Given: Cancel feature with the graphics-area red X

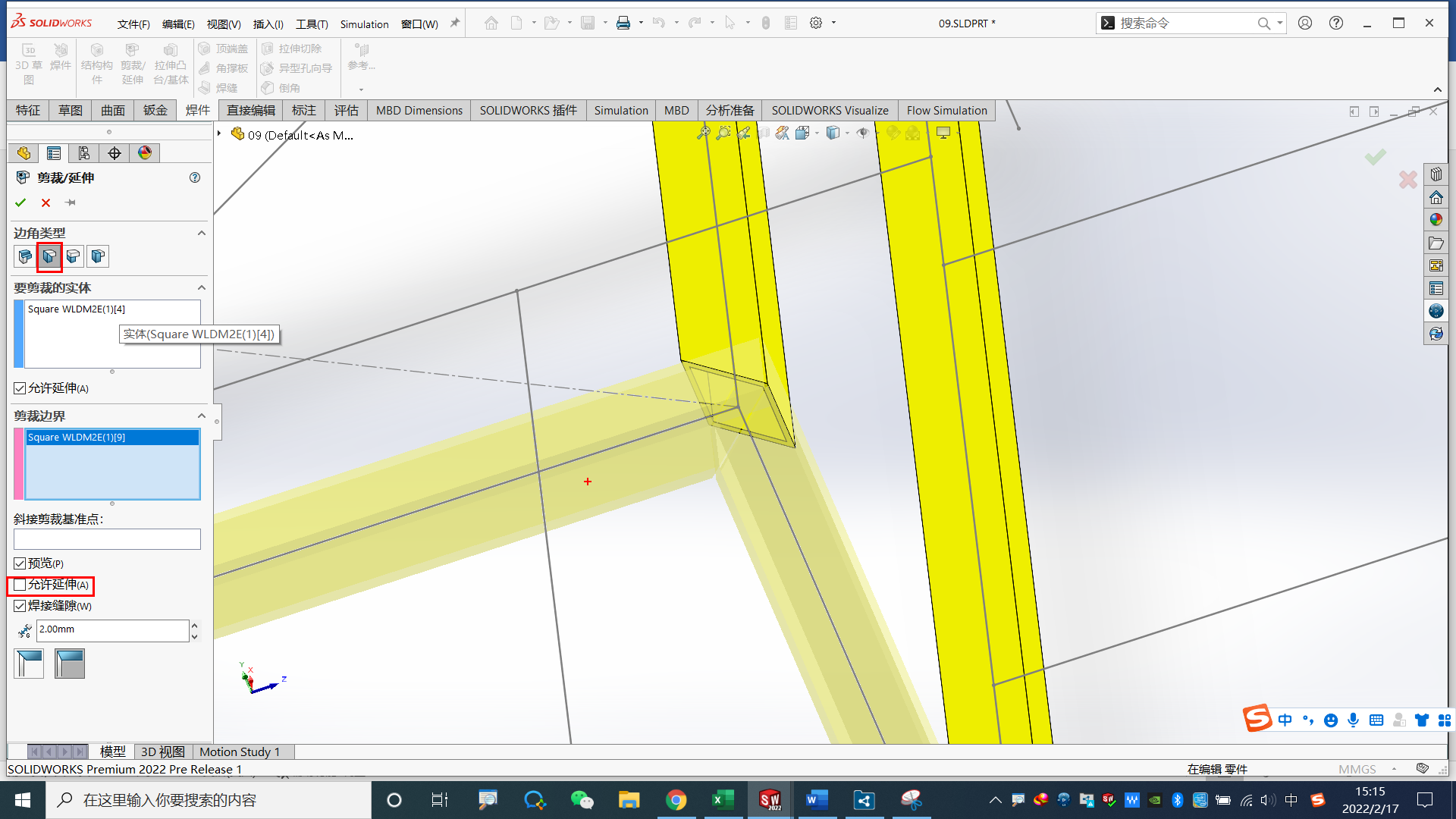Looking at the screenshot, I should coord(1408,180).
